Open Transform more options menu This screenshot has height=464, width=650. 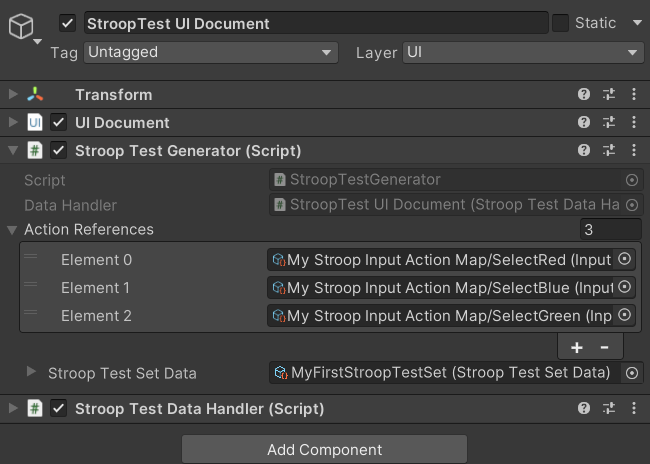pyautogui.click(x=634, y=95)
